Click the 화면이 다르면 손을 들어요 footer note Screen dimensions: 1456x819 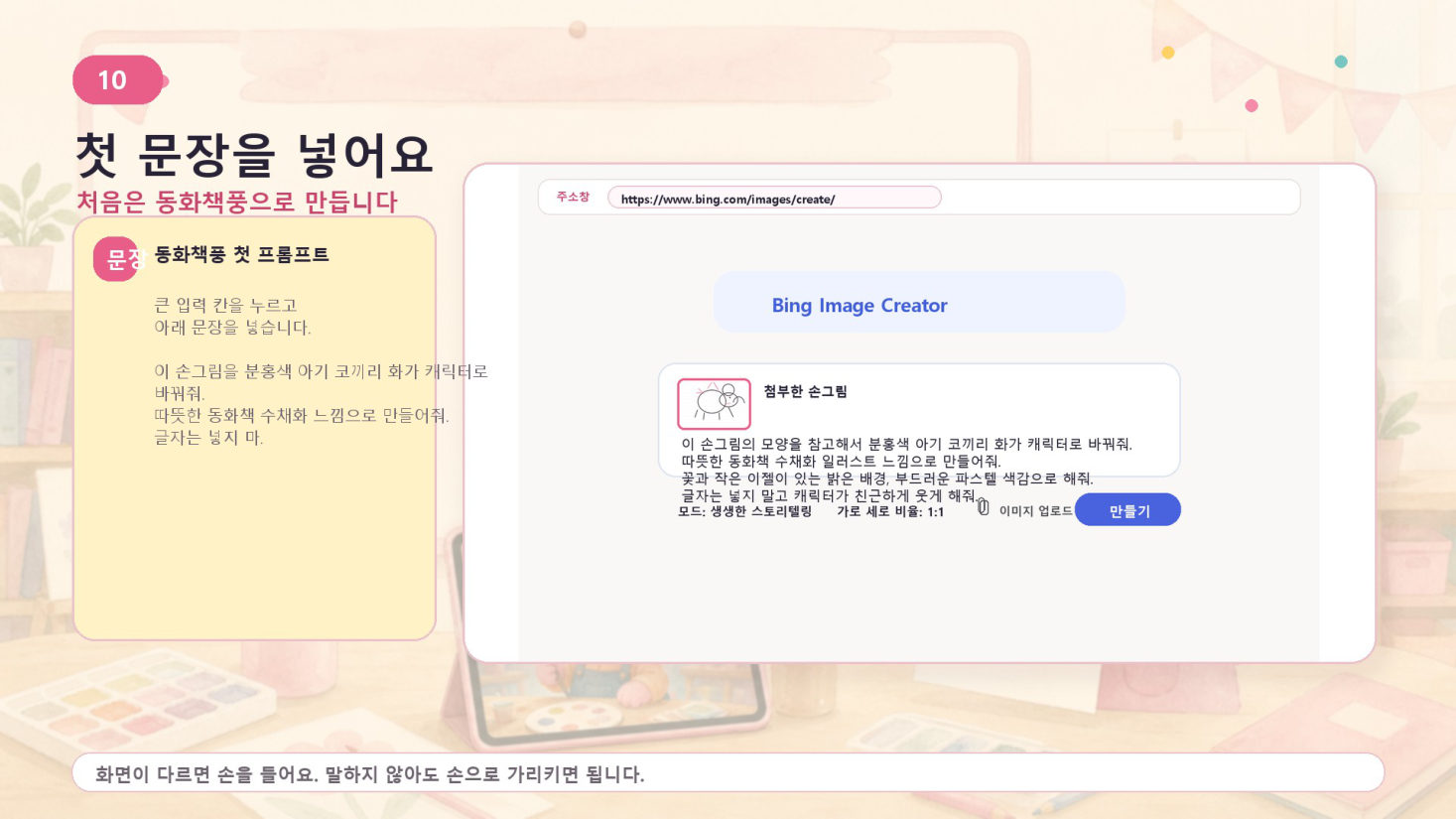tap(370, 774)
